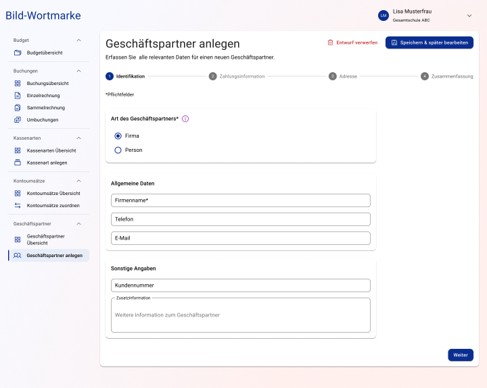This screenshot has height=388, width=487.
Task: Collapse the Kassenarten section
Action: pos(79,138)
